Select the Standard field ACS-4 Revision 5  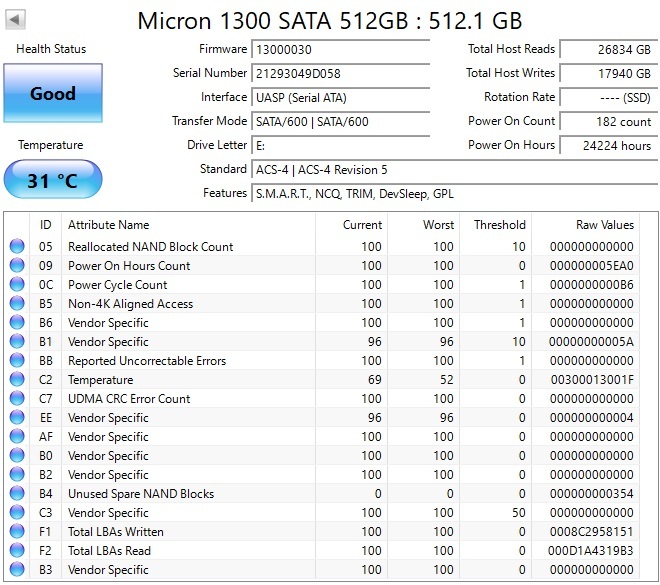(455, 169)
